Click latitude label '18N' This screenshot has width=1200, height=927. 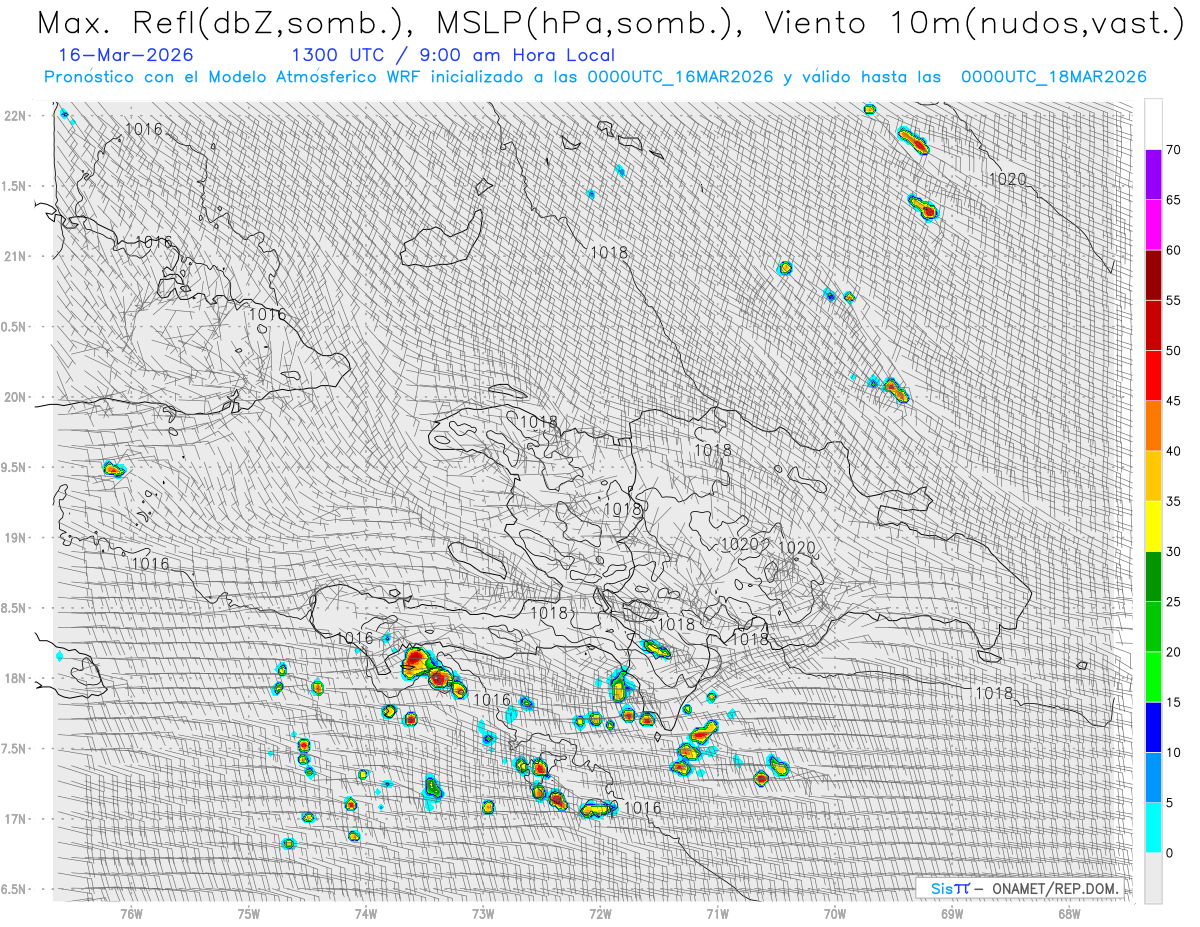(x=17, y=678)
